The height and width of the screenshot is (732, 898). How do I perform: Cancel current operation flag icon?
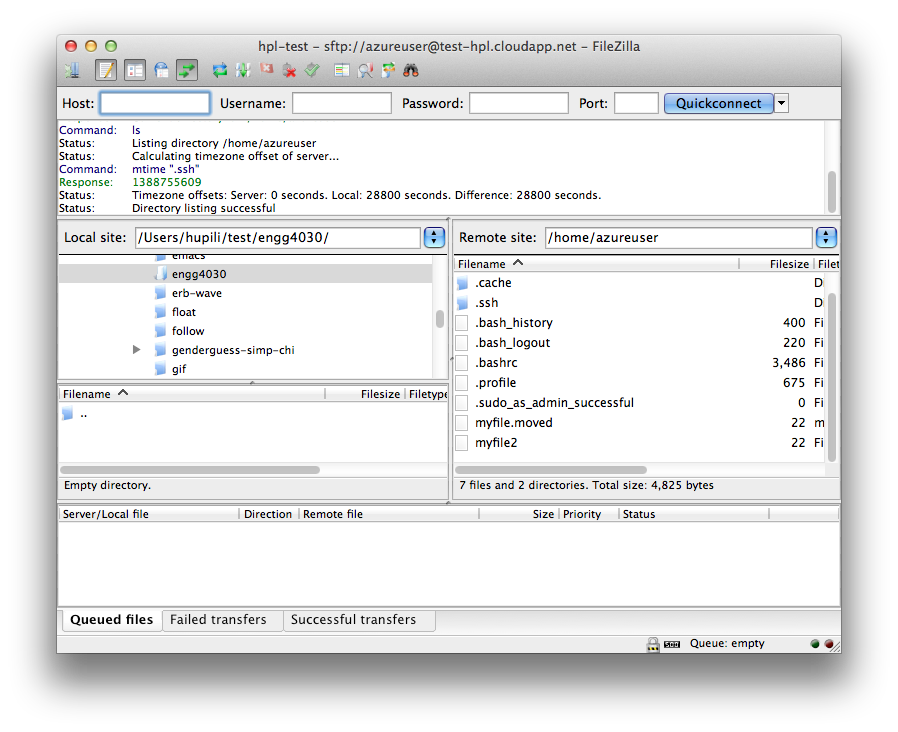click(x=266, y=69)
